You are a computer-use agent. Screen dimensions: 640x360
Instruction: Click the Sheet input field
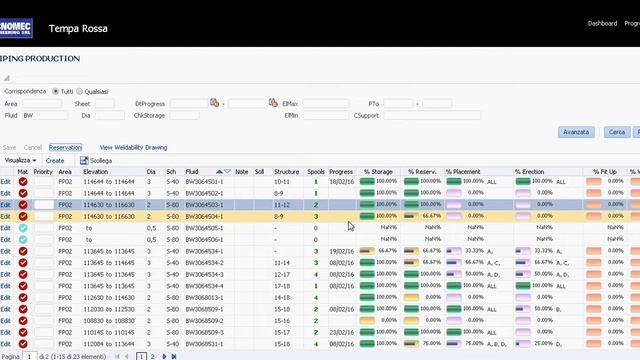tap(104, 104)
